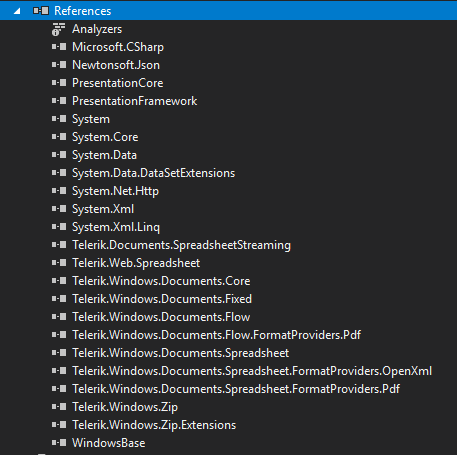The image size is (457, 455).
Task: Select Telerik.Windows.Zip.Extensions reference text
Action: (154, 425)
